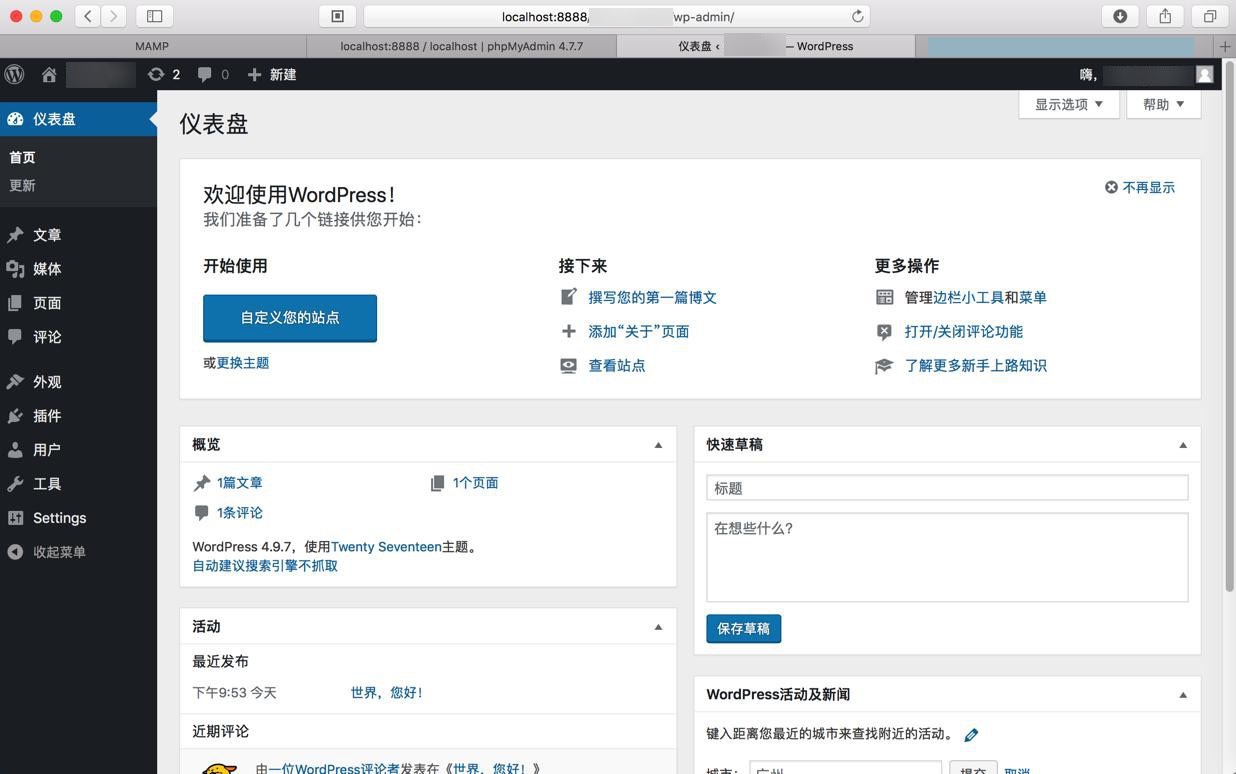Click the 1条评论 link

240,513
